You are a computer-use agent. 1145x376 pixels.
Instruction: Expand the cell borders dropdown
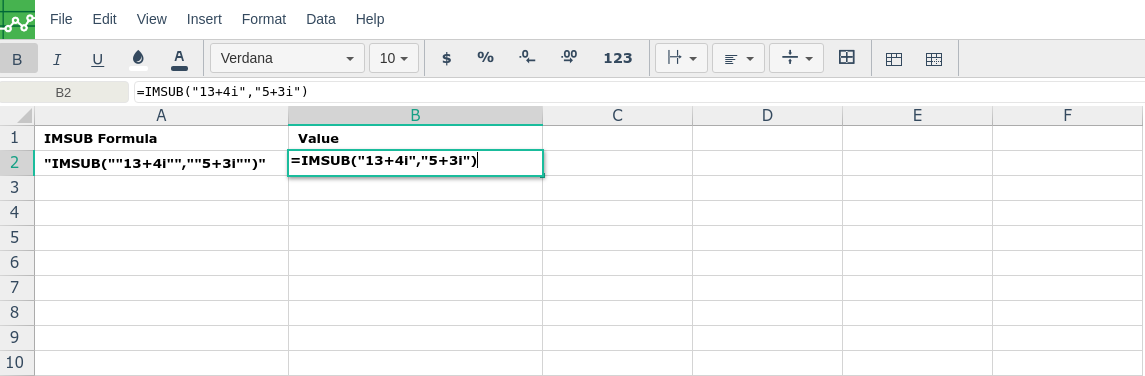pyautogui.click(x=681, y=58)
